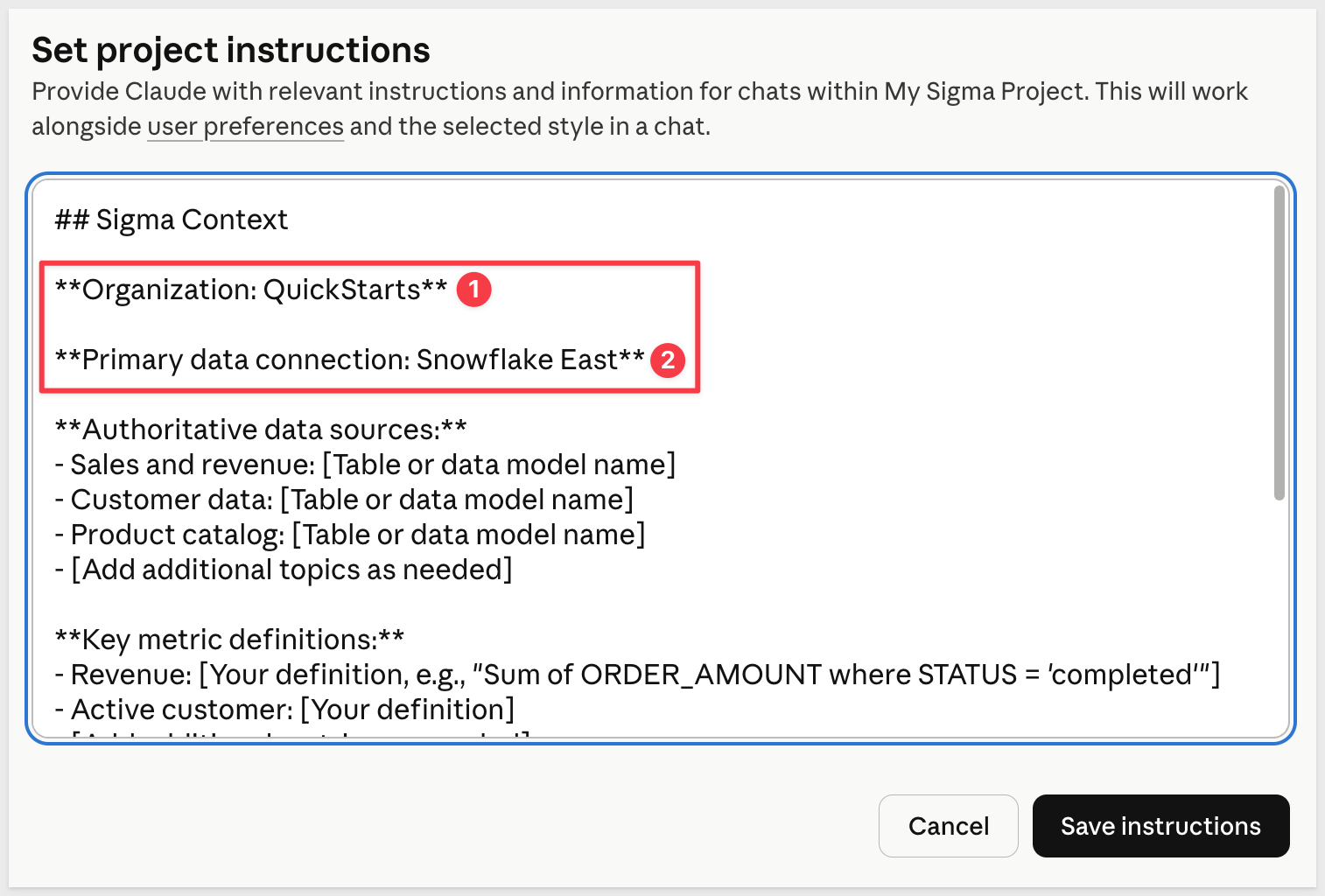Click the 'Primary data connection: Snowflake East' line

[349, 360]
